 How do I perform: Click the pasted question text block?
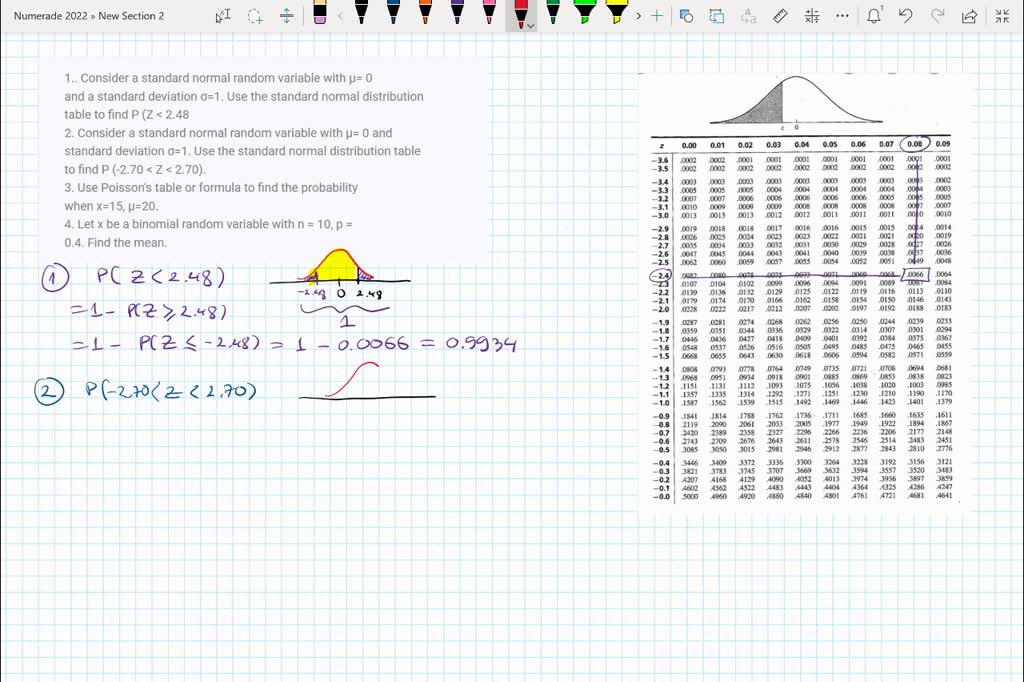click(264, 160)
